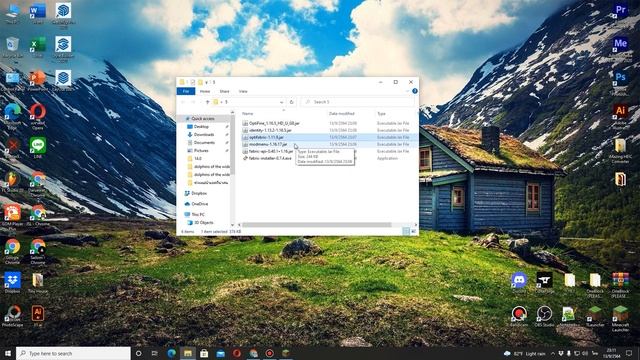The width and height of the screenshot is (640, 360).
Task: Open Illustrator shortcut at the right edge
Action: pyautogui.click(x=620, y=116)
